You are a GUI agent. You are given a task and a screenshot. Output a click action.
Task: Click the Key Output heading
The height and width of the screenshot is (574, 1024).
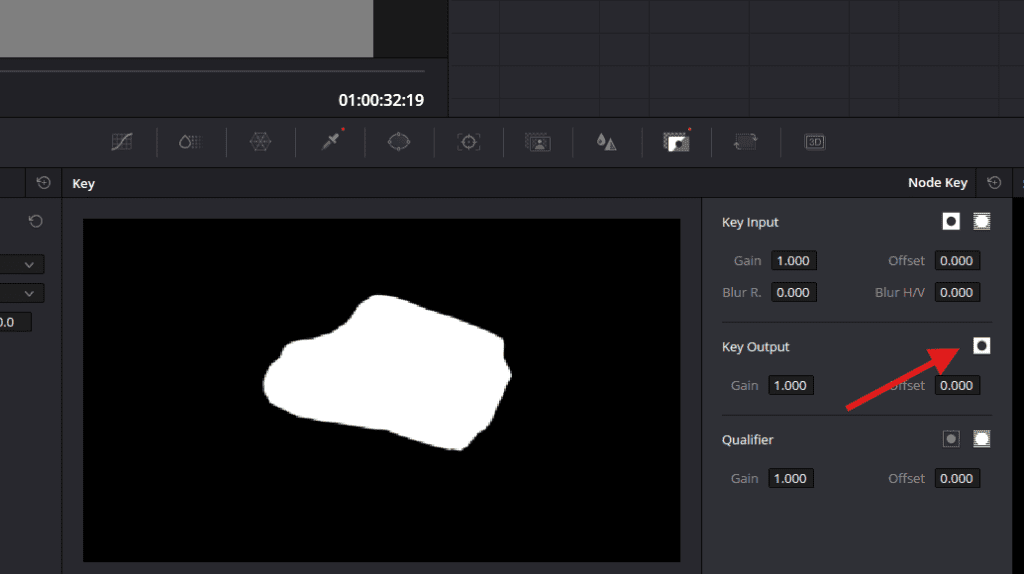click(756, 347)
